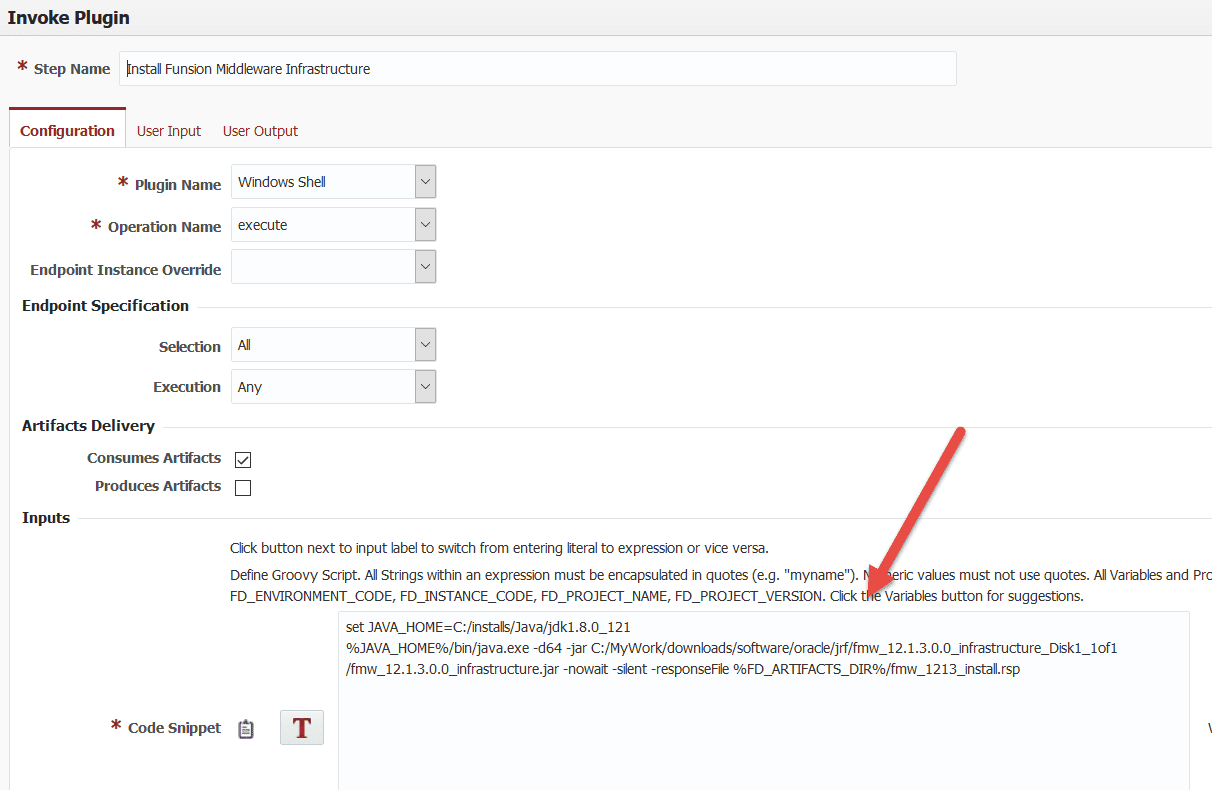Expand the Operation Name dropdown

(x=425, y=225)
